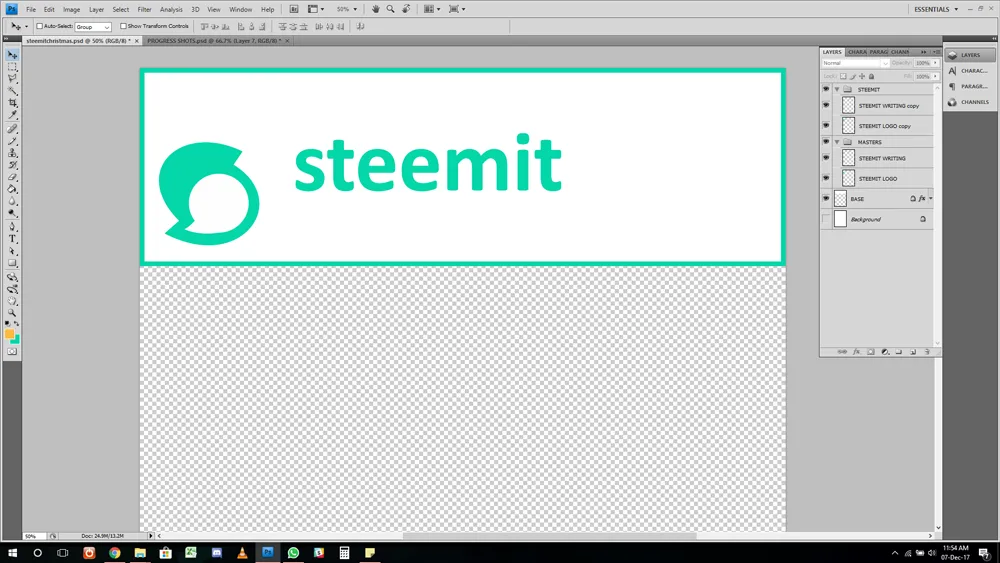Select the Pen tool
Image resolution: width=1000 pixels, height=563 pixels.
point(12,227)
